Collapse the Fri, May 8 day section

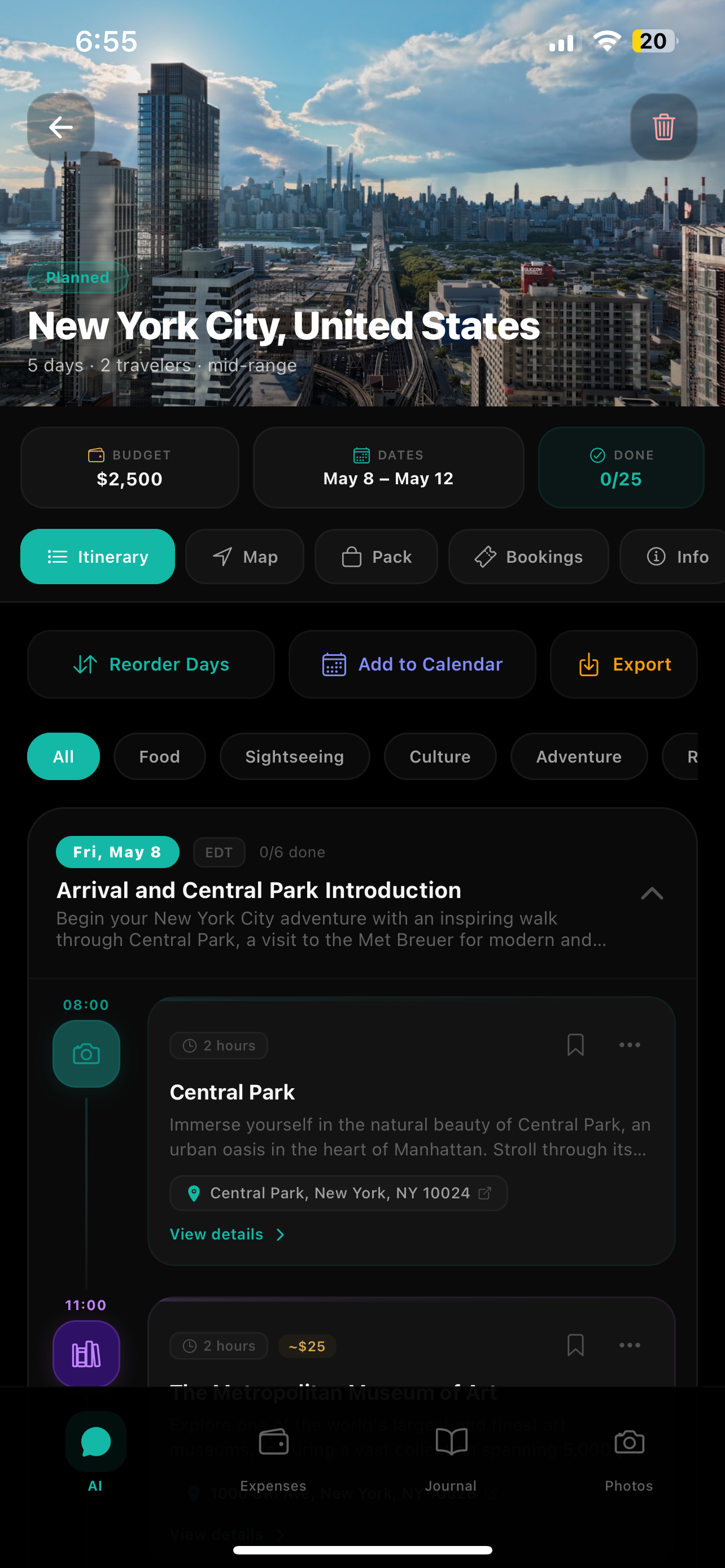pos(652,894)
